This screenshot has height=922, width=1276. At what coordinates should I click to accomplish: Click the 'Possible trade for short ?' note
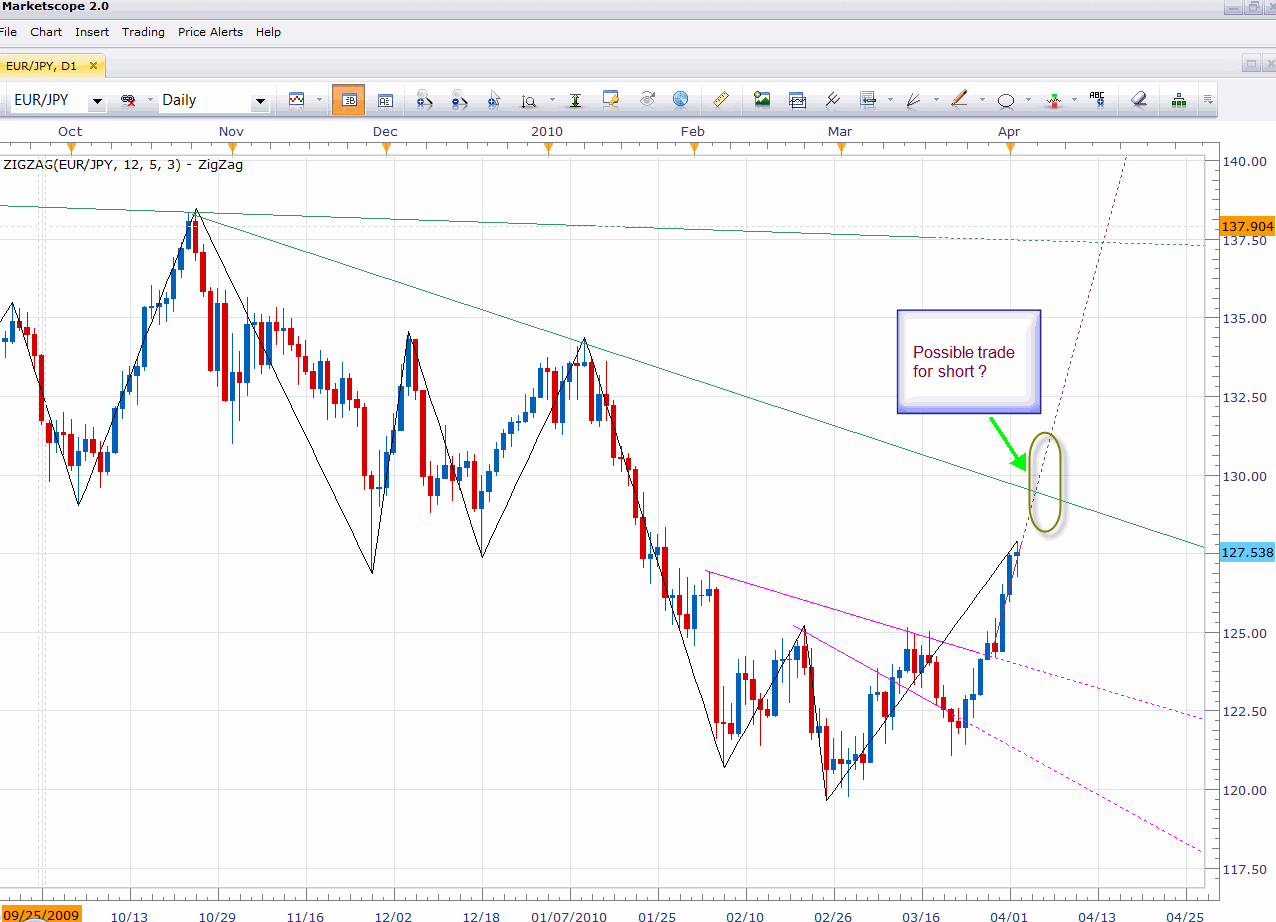(968, 362)
